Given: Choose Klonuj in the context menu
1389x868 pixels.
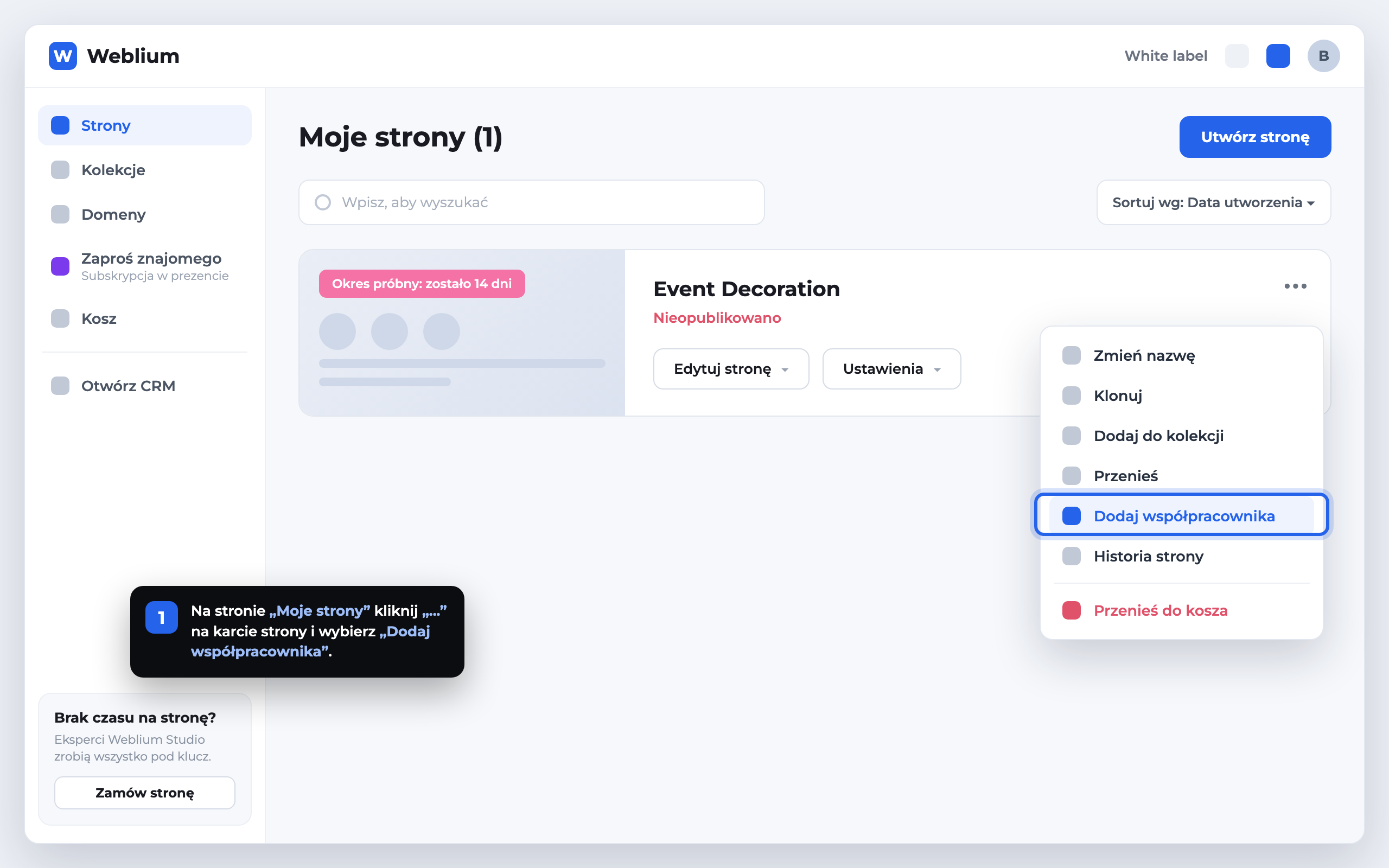Looking at the screenshot, I should pos(1181,395).
